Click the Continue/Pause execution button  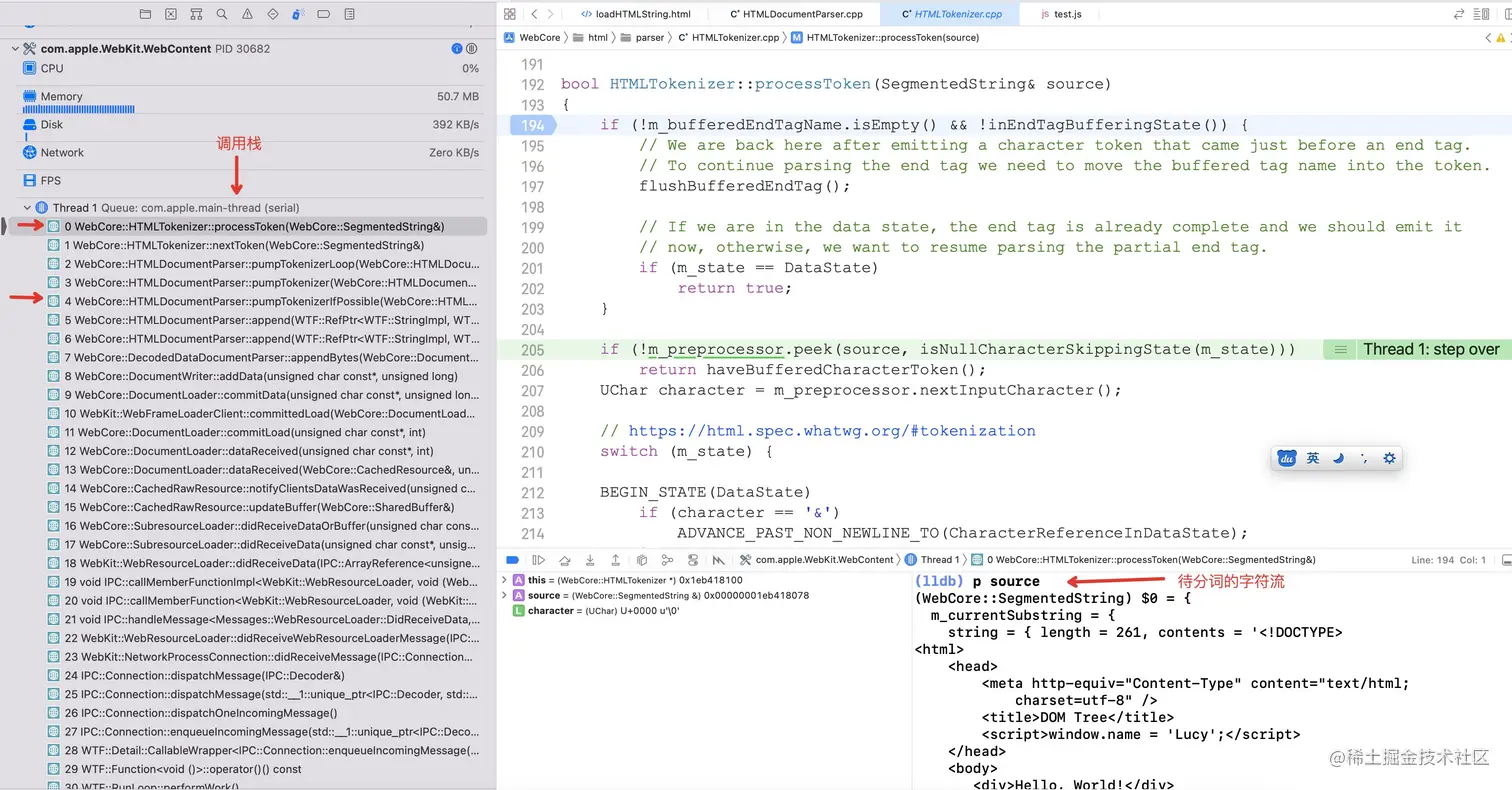pos(538,560)
